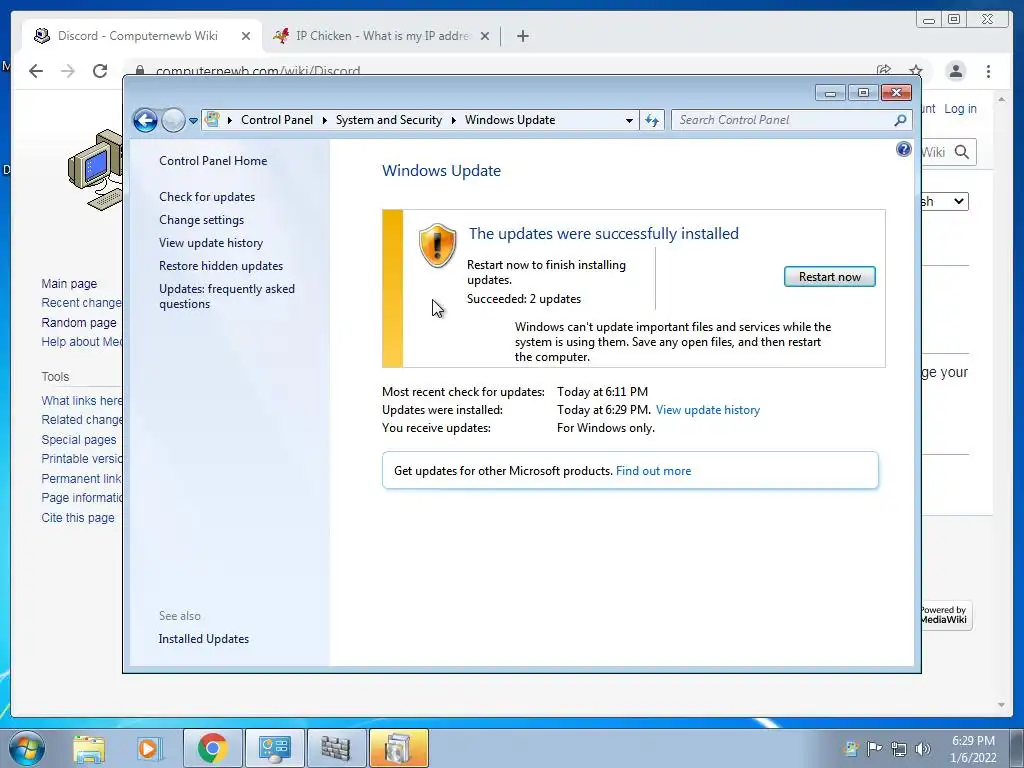Expand the arrow after Control Panel breadcrumb
1024x768 pixels.
pos(325,120)
